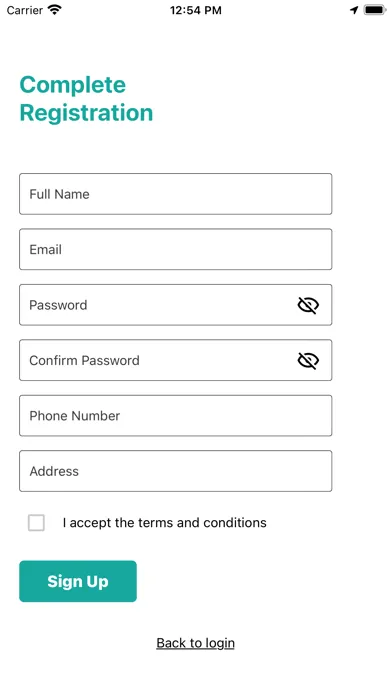Select the Email input field
This screenshot has height=696, width=392.
(175, 249)
